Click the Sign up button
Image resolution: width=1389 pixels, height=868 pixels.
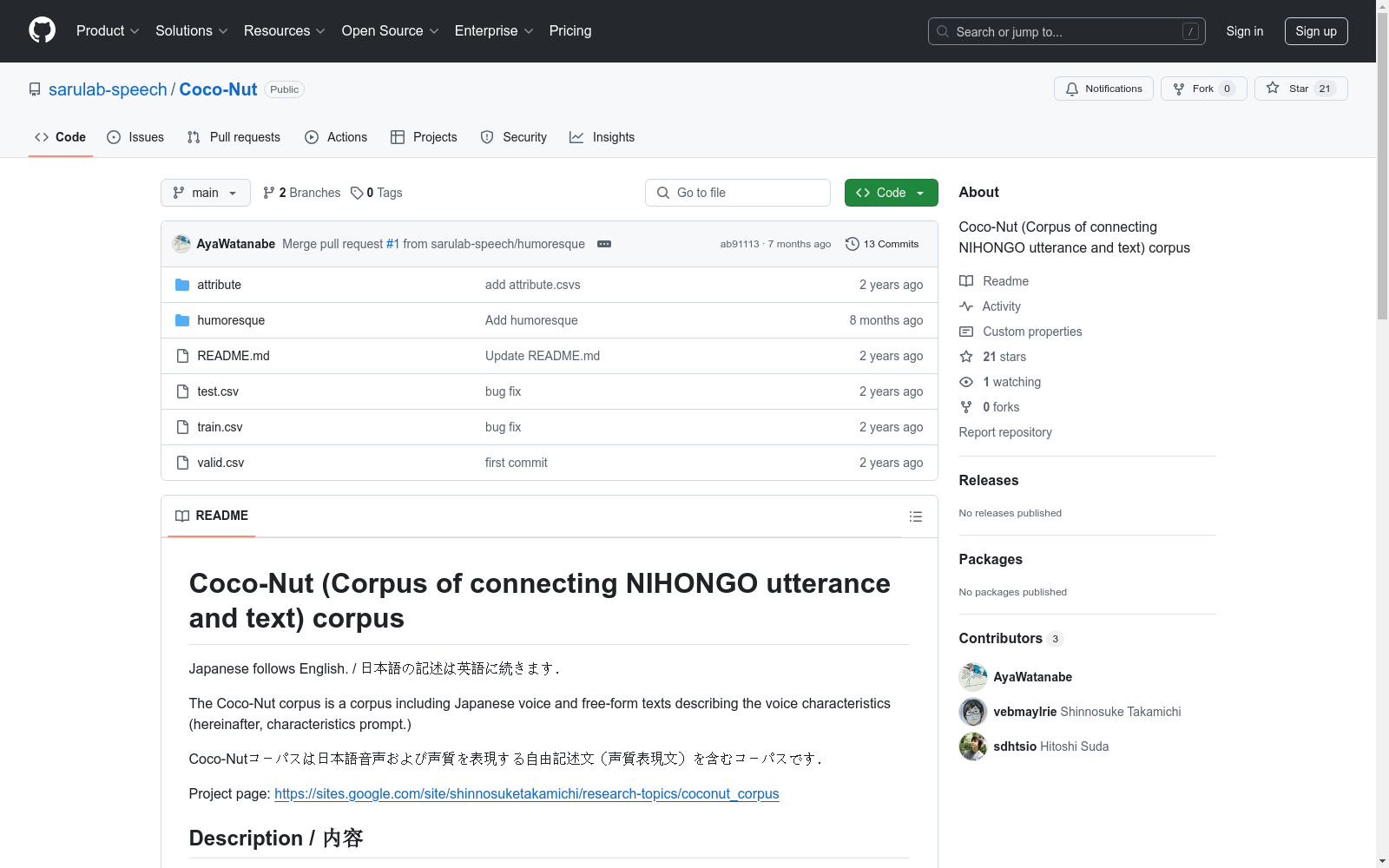pos(1316,31)
